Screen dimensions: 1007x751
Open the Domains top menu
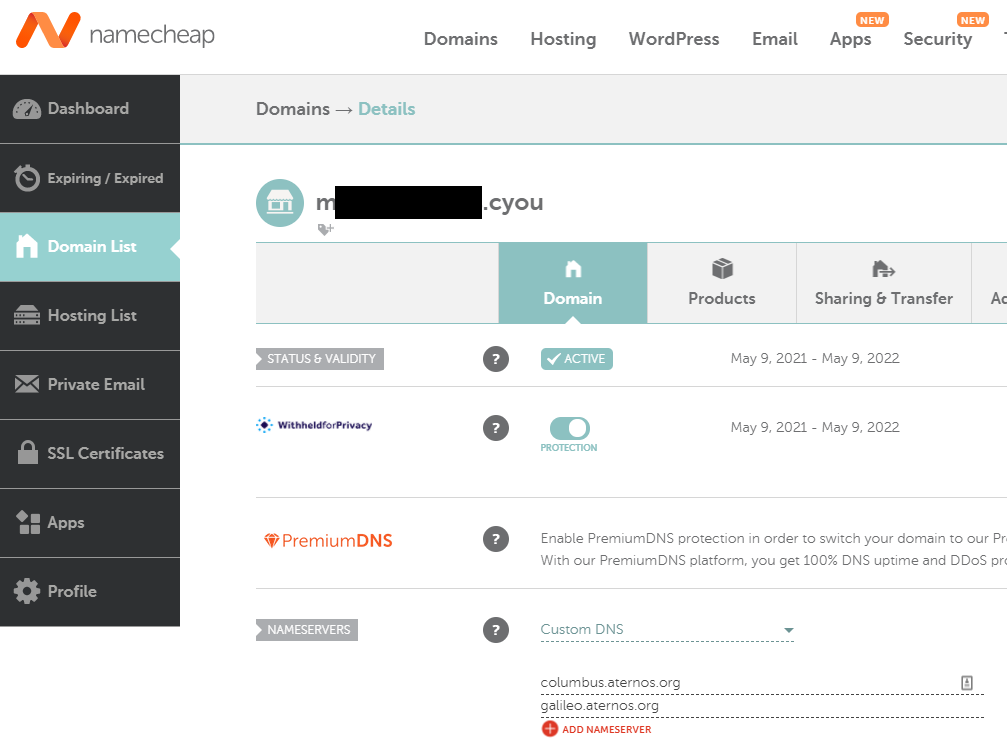coord(460,39)
